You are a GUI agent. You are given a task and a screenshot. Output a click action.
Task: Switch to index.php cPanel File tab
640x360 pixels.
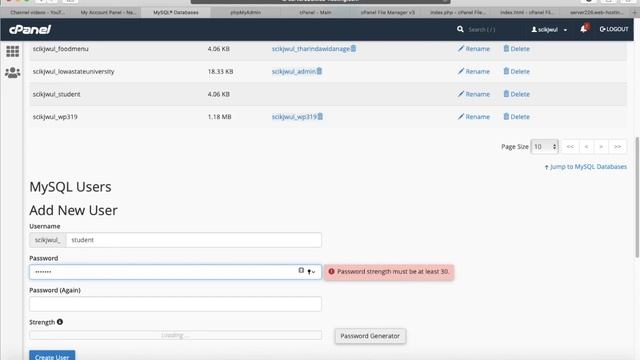458,13
